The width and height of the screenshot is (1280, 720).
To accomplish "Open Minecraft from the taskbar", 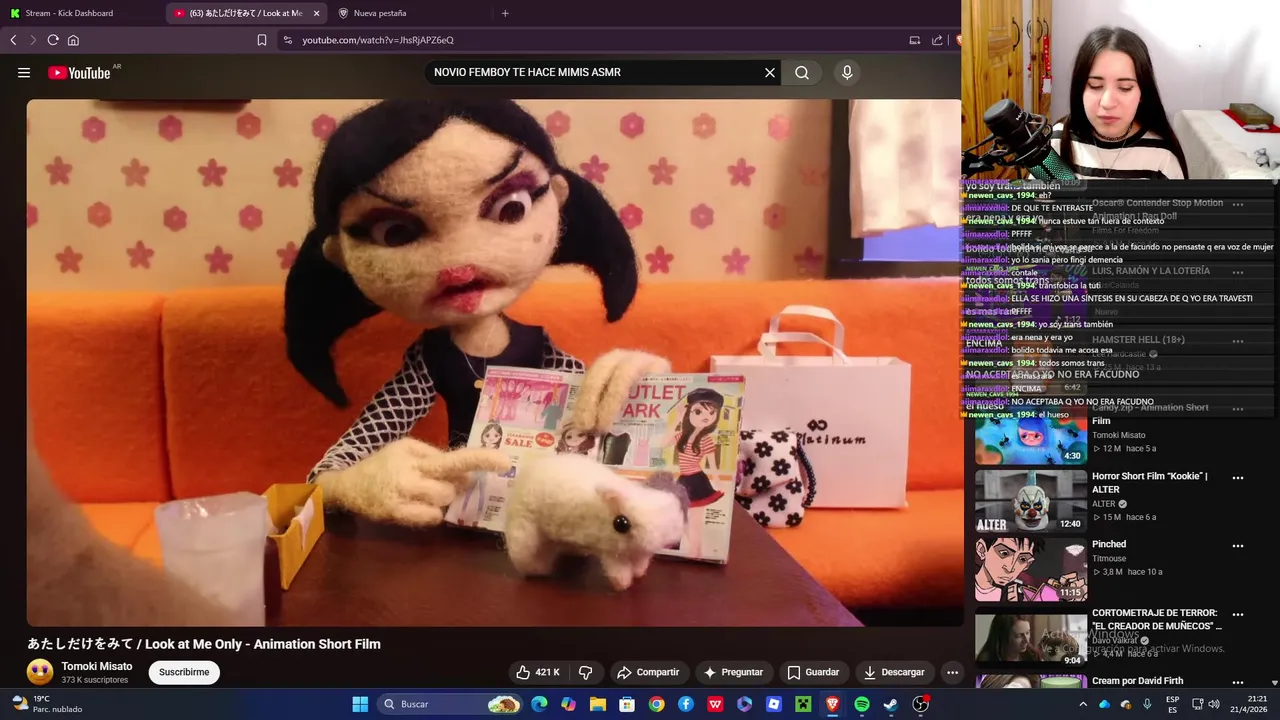I will (x=803, y=704).
